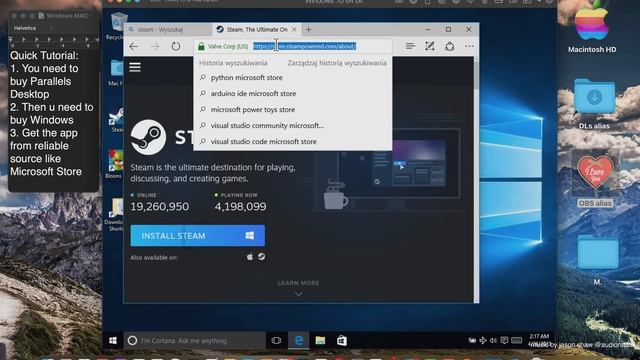This screenshot has height=360, width=640.
Task: Open File Explorer from taskbar
Action: coord(320,340)
